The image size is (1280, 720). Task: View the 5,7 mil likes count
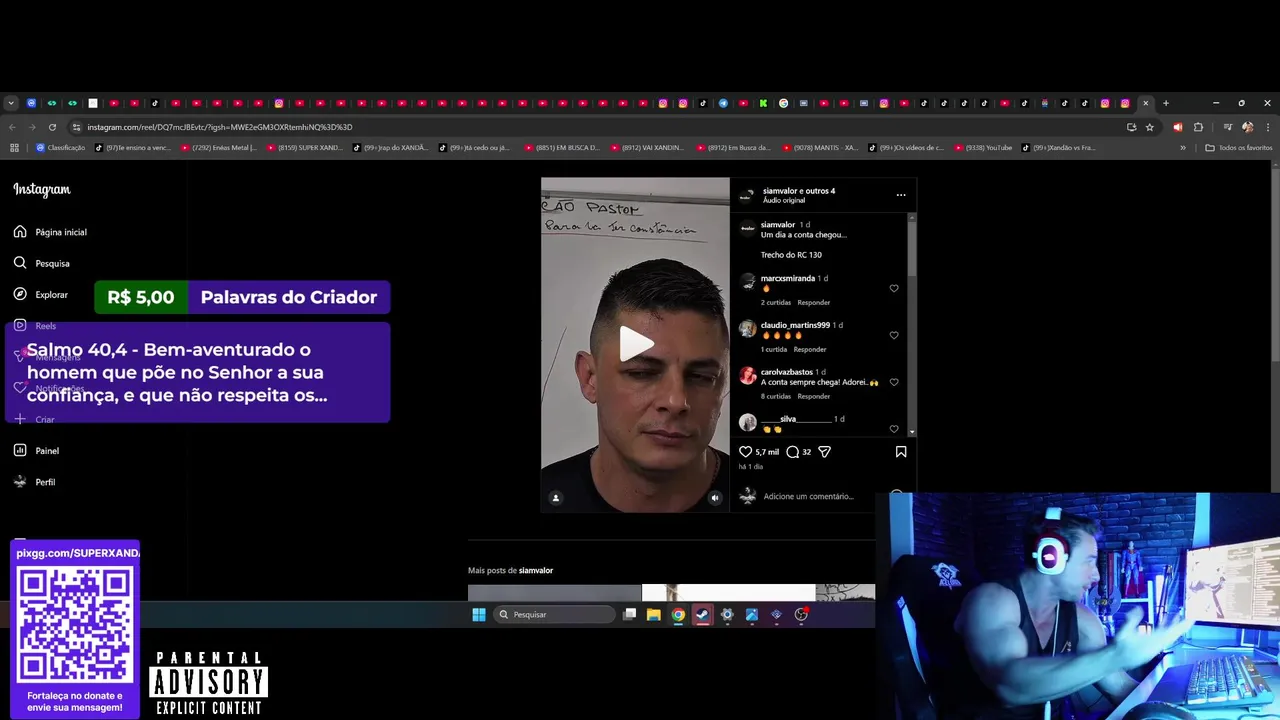coord(767,452)
